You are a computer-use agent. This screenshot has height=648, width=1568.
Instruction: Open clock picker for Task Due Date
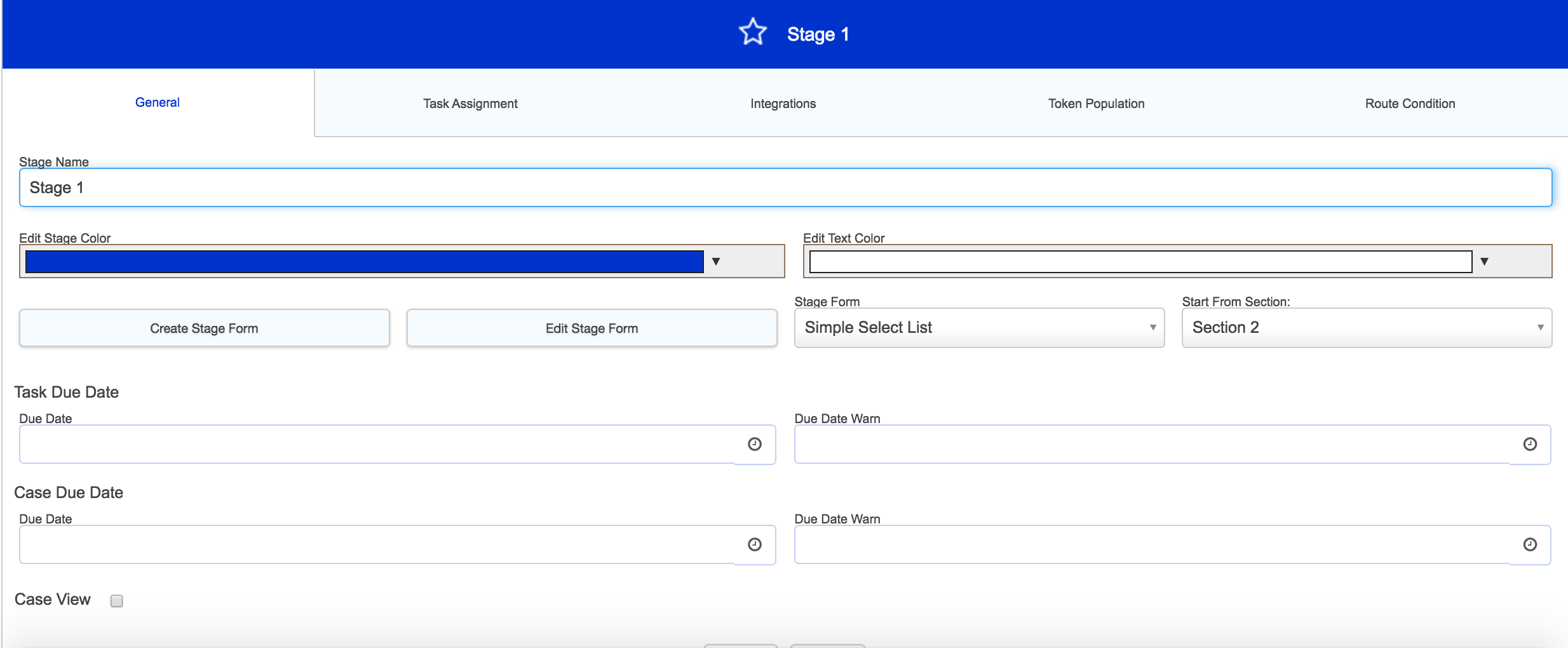[755, 444]
